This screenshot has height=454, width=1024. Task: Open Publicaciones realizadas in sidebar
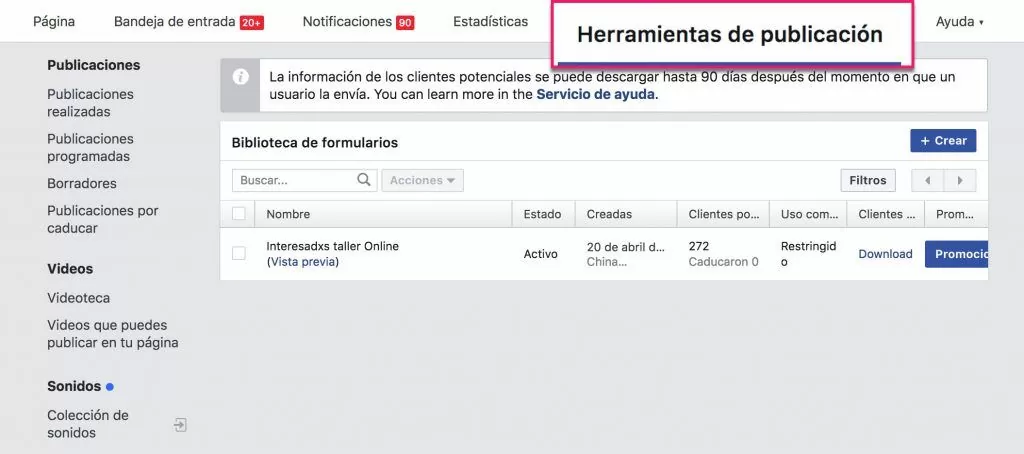pyautogui.click(x=90, y=103)
